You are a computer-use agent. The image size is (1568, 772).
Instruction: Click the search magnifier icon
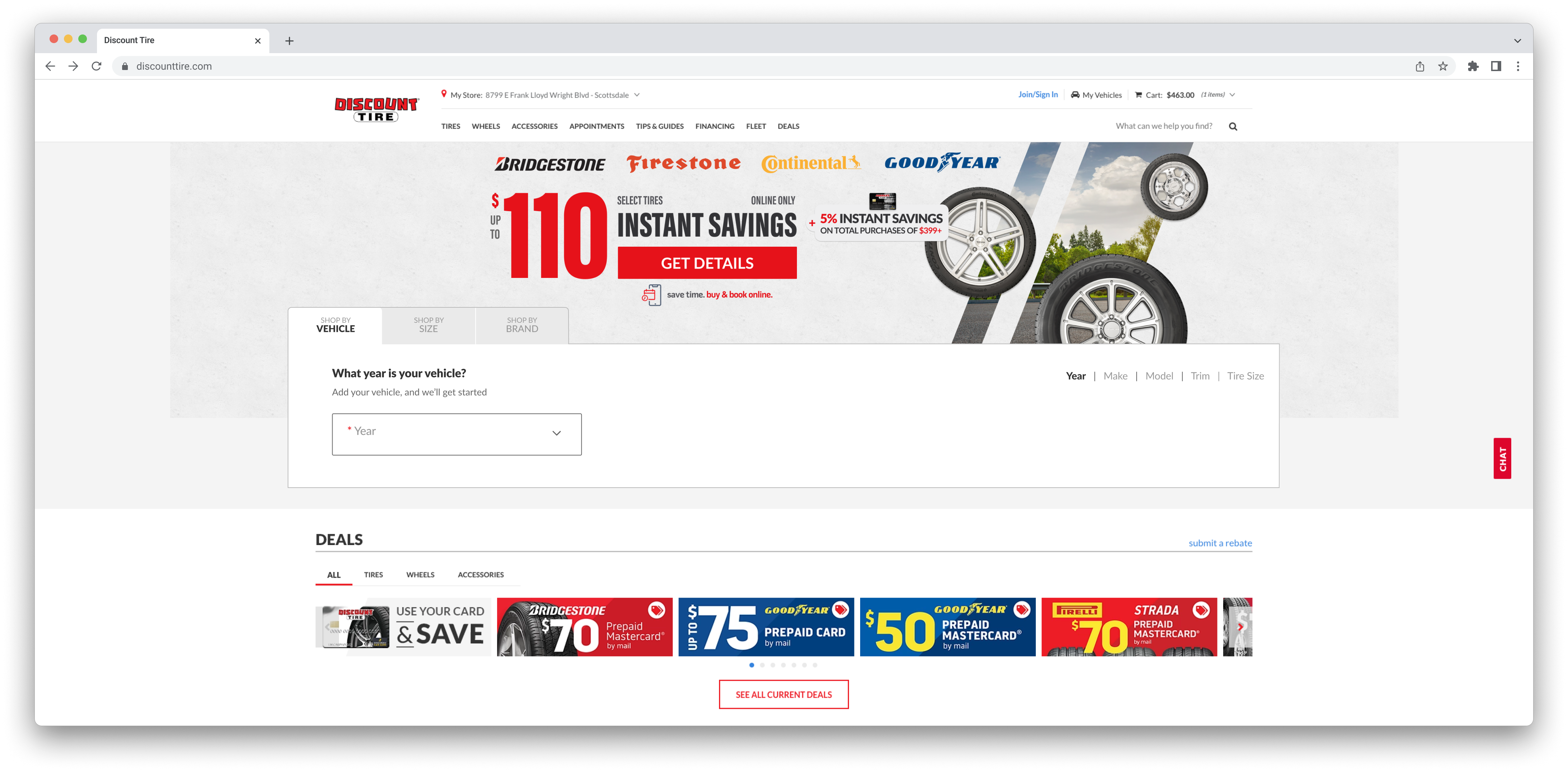1233,126
